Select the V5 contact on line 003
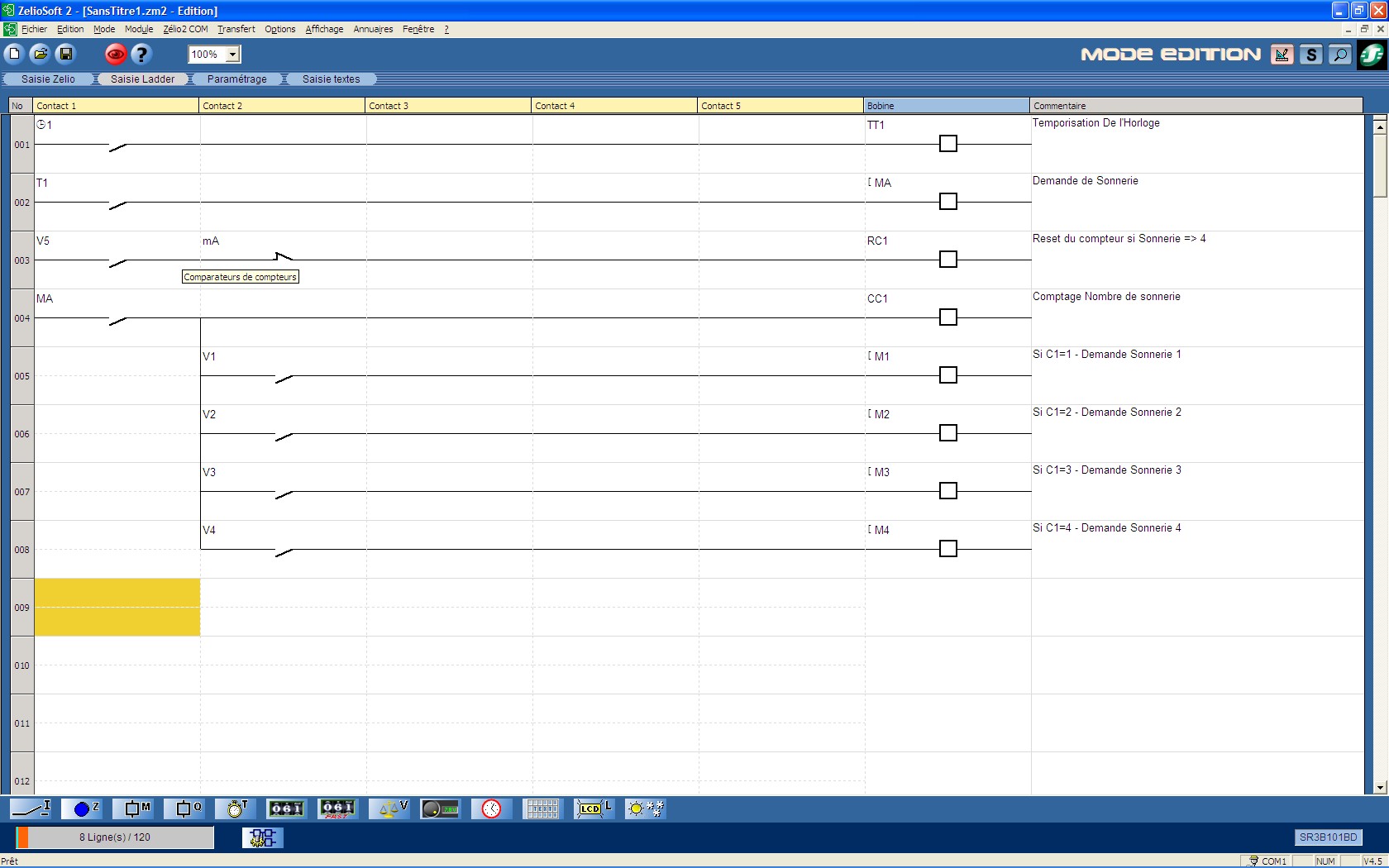 click(117, 260)
